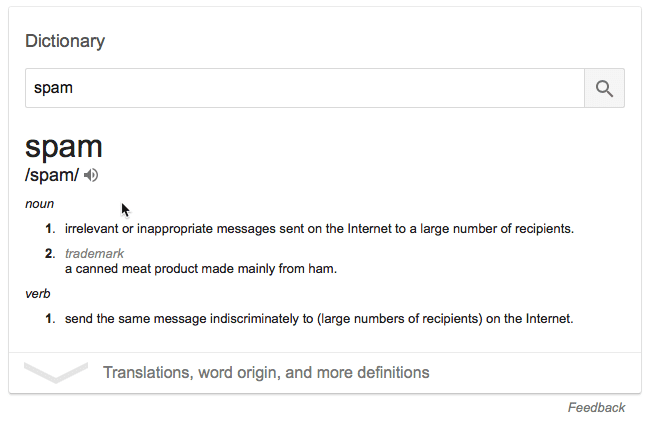Click number 1 beside the verb definition

point(49,319)
